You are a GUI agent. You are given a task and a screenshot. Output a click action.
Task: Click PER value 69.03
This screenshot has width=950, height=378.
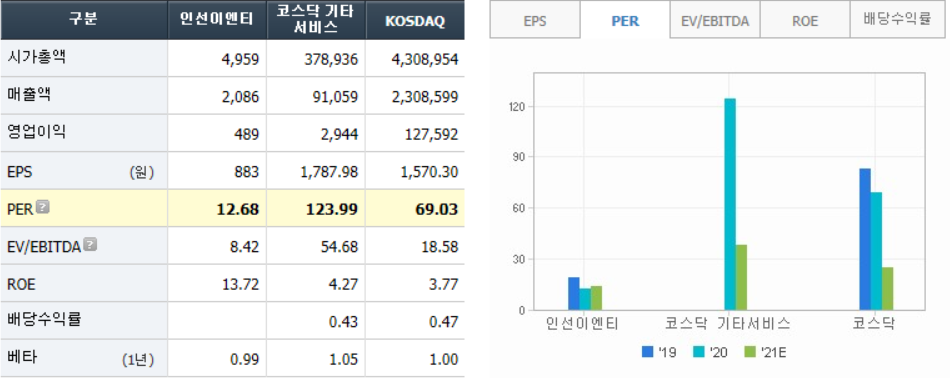437,210
